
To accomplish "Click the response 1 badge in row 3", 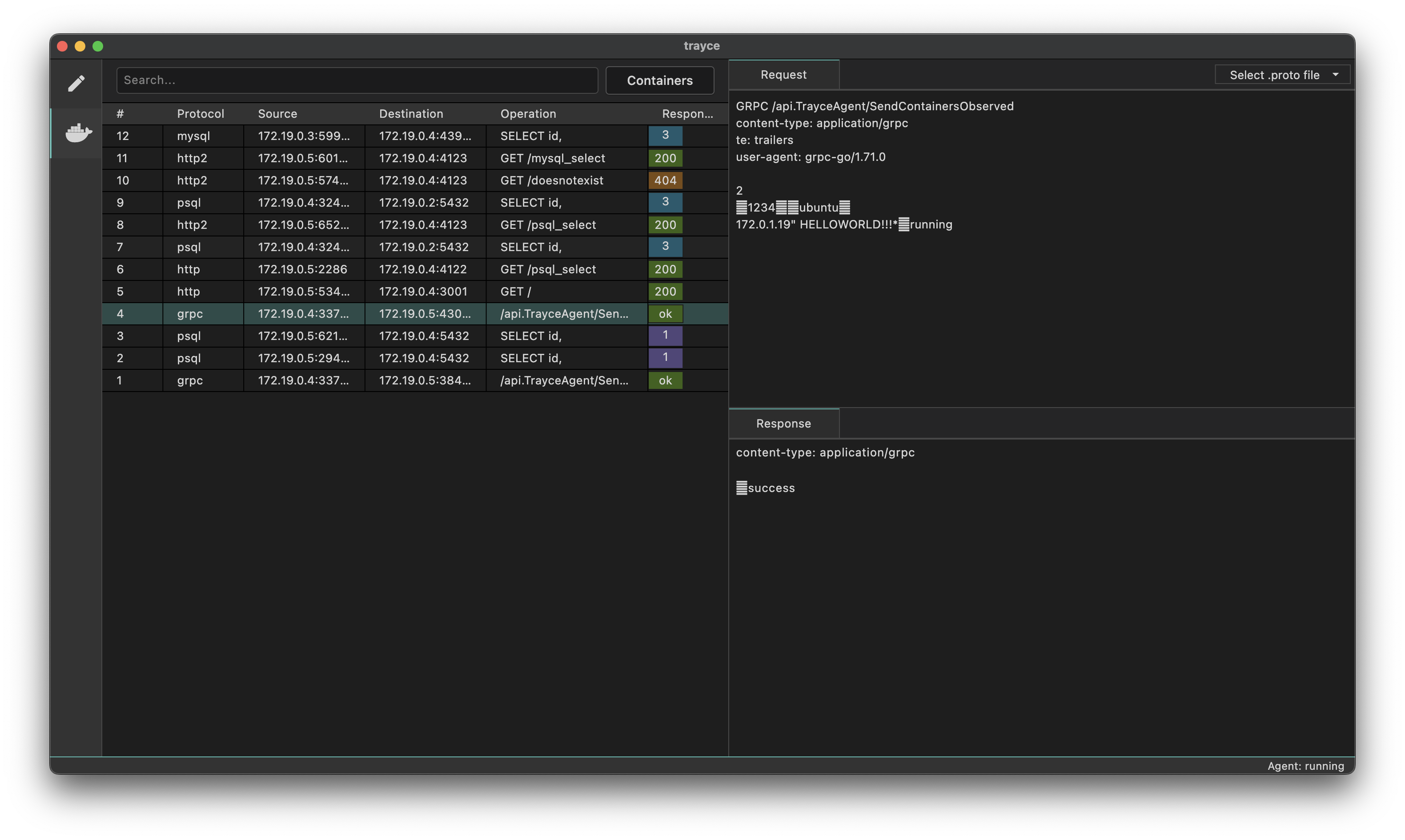I will pos(665,335).
